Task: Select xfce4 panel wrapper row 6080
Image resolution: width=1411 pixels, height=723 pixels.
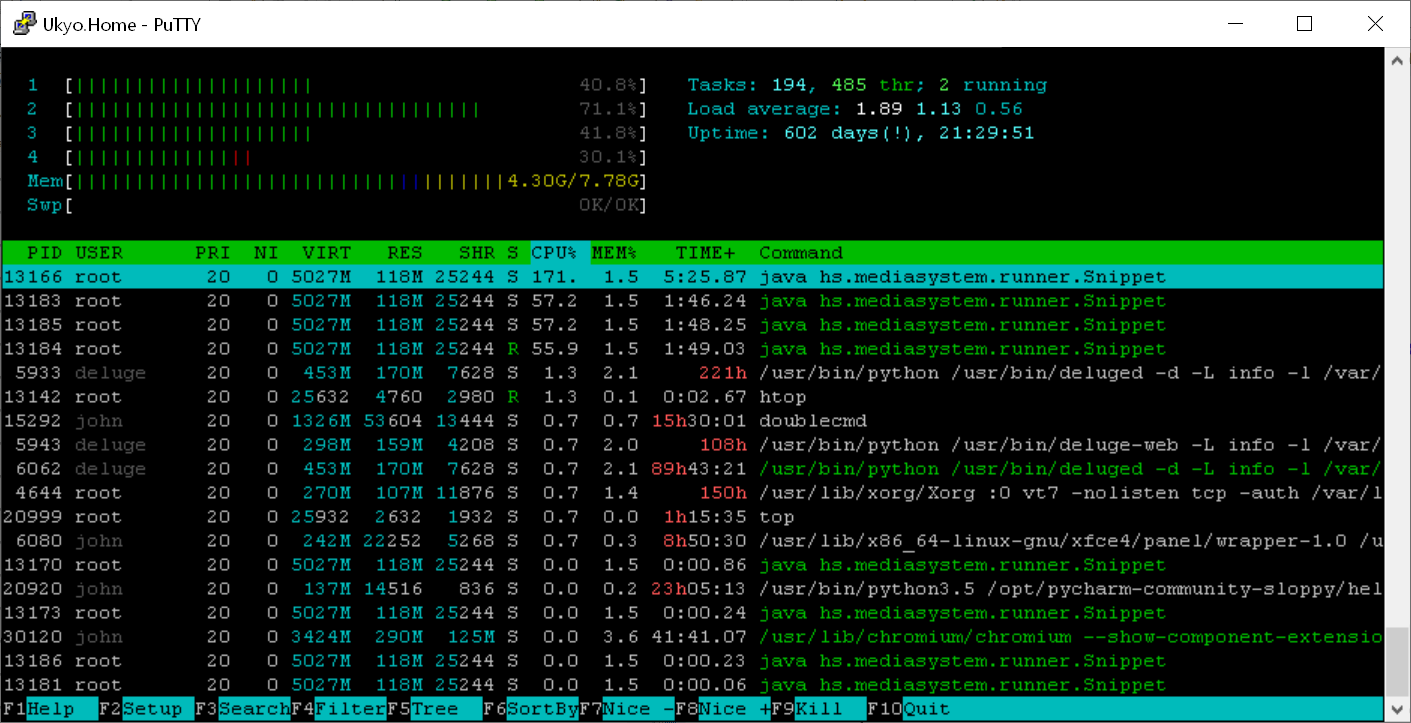Action: [693, 541]
